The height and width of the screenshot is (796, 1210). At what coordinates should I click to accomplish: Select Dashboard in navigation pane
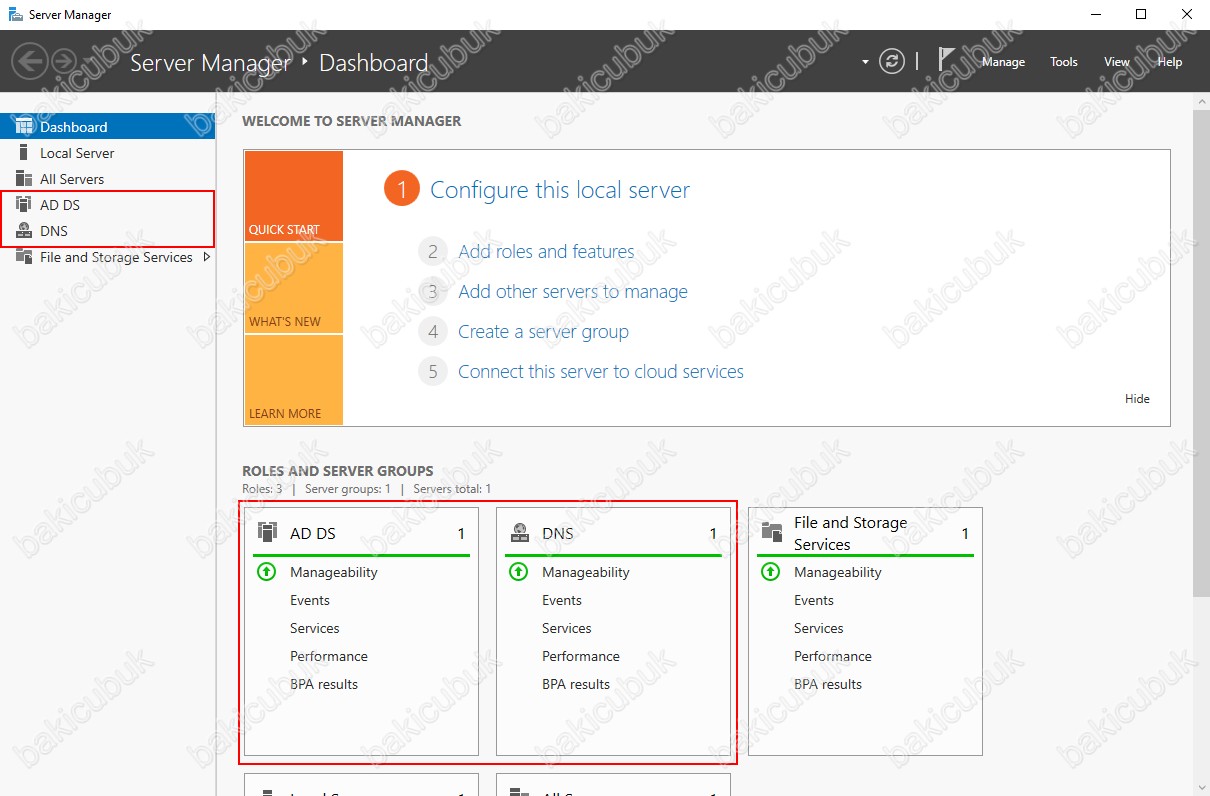pos(108,127)
